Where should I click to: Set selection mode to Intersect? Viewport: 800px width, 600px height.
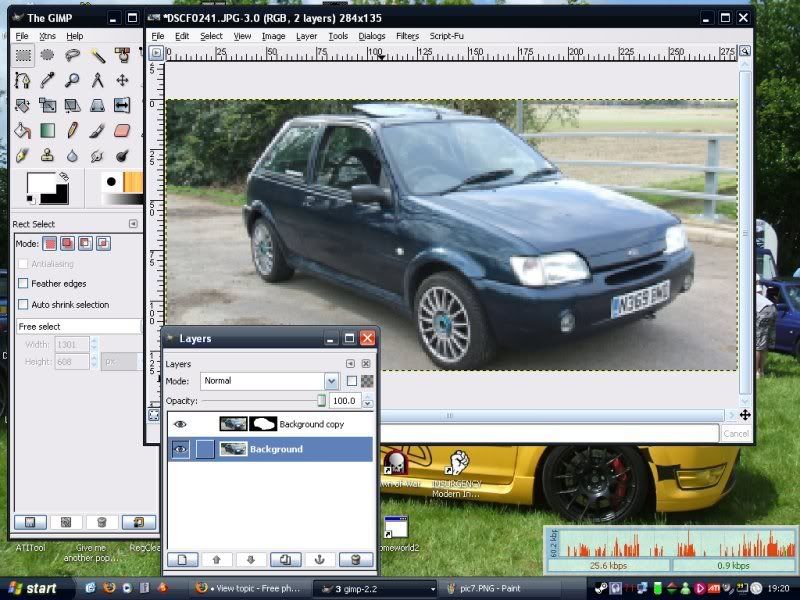tap(103, 243)
